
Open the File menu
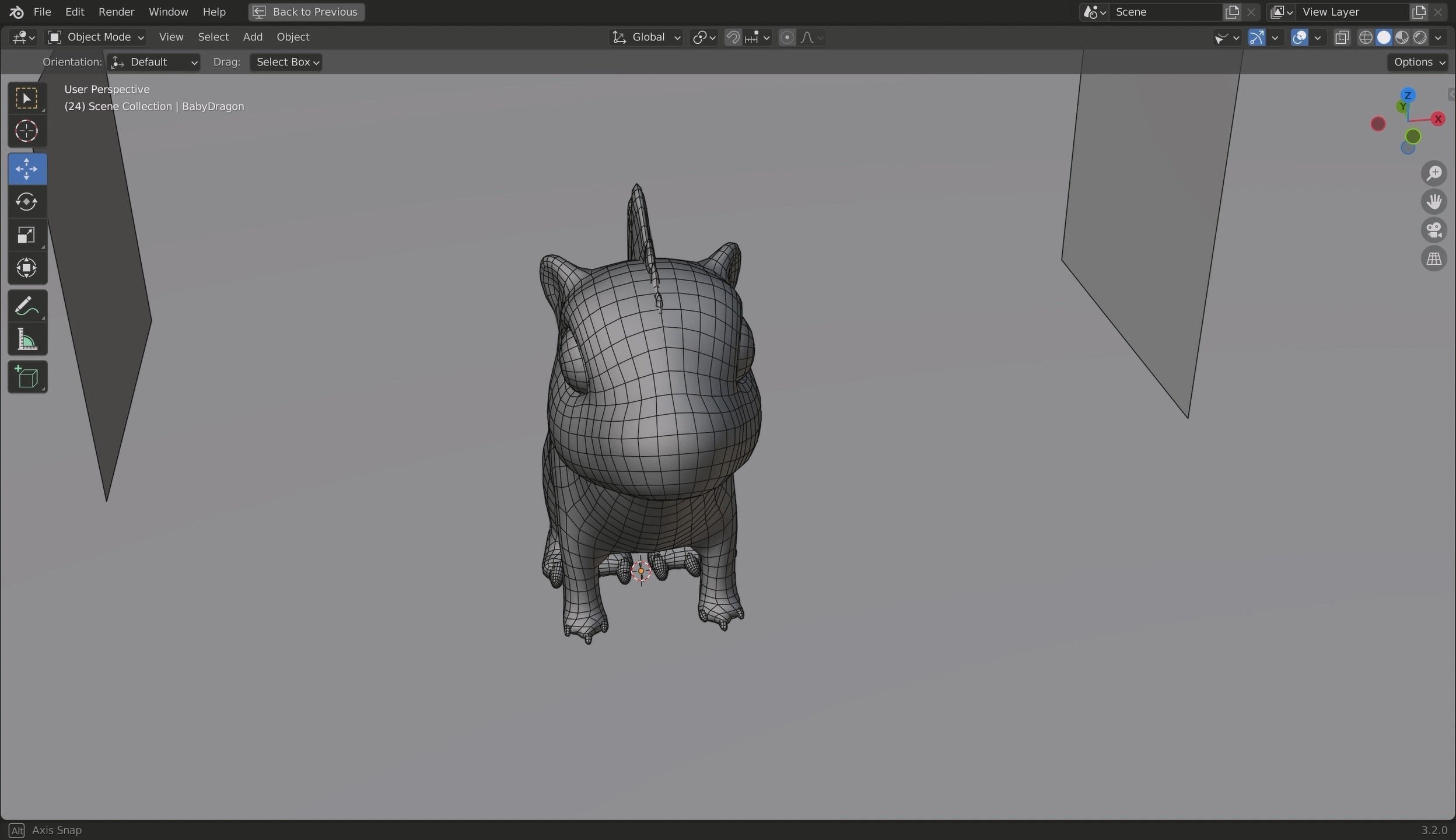point(42,12)
